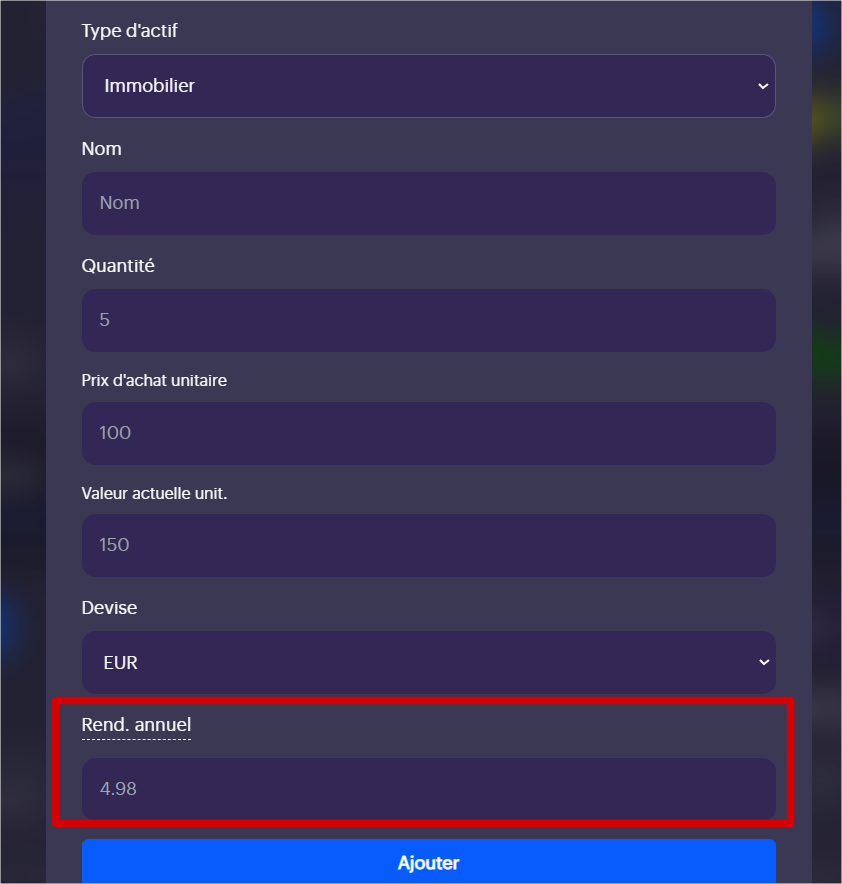Submit the form with the Ajouter button
Viewport: 842px width, 884px height.
click(x=428, y=861)
